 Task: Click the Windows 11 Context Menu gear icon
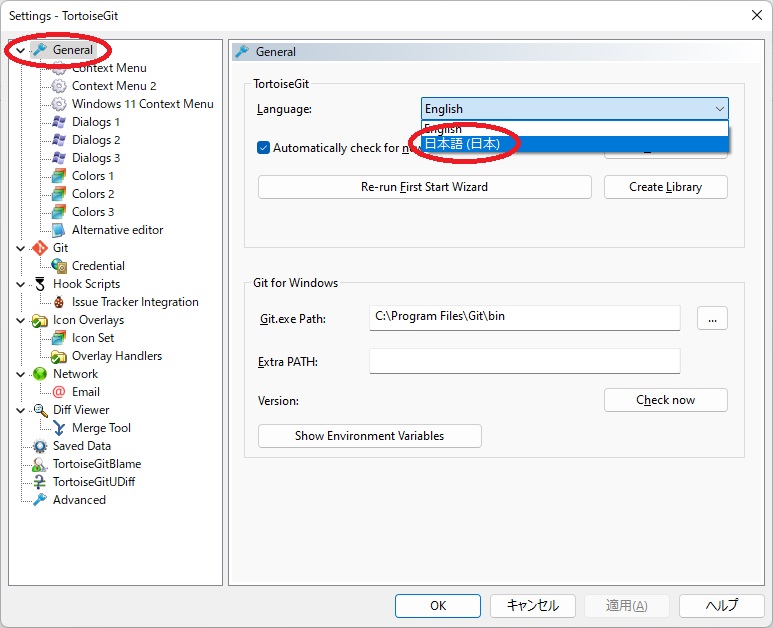click(59, 104)
